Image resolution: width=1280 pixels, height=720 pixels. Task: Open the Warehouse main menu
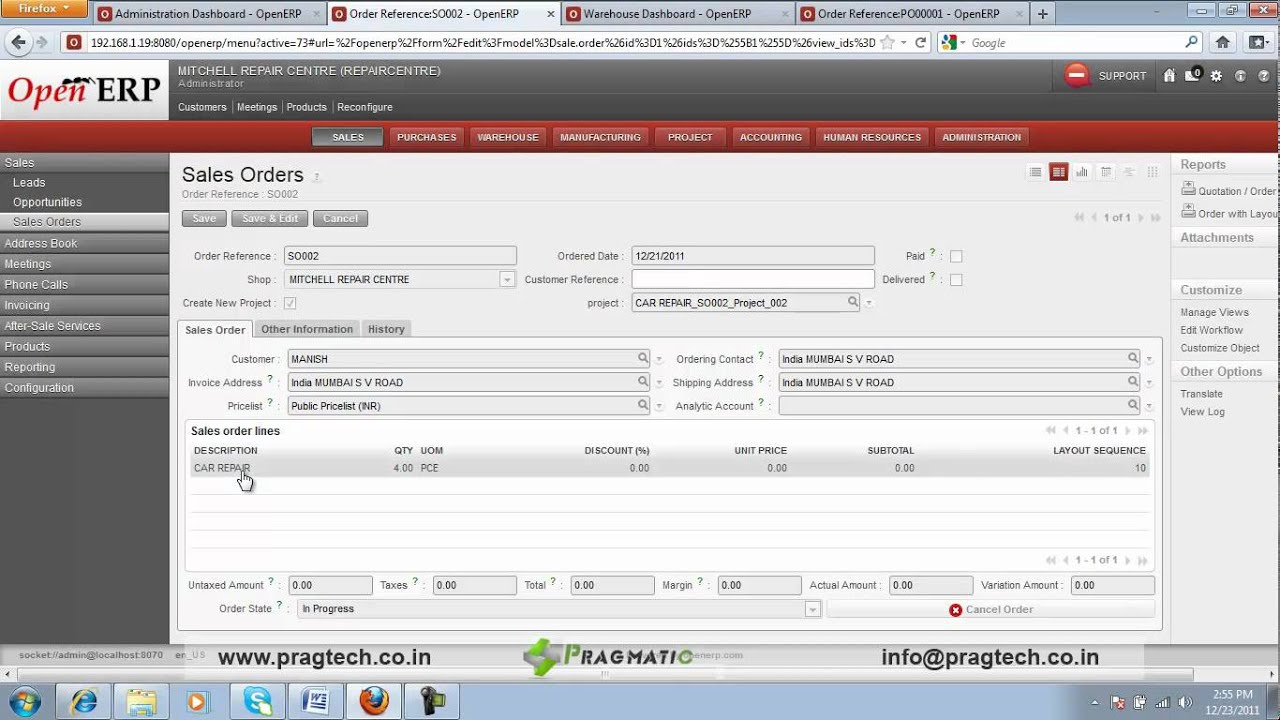pyautogui.click(x=508, y=137)
